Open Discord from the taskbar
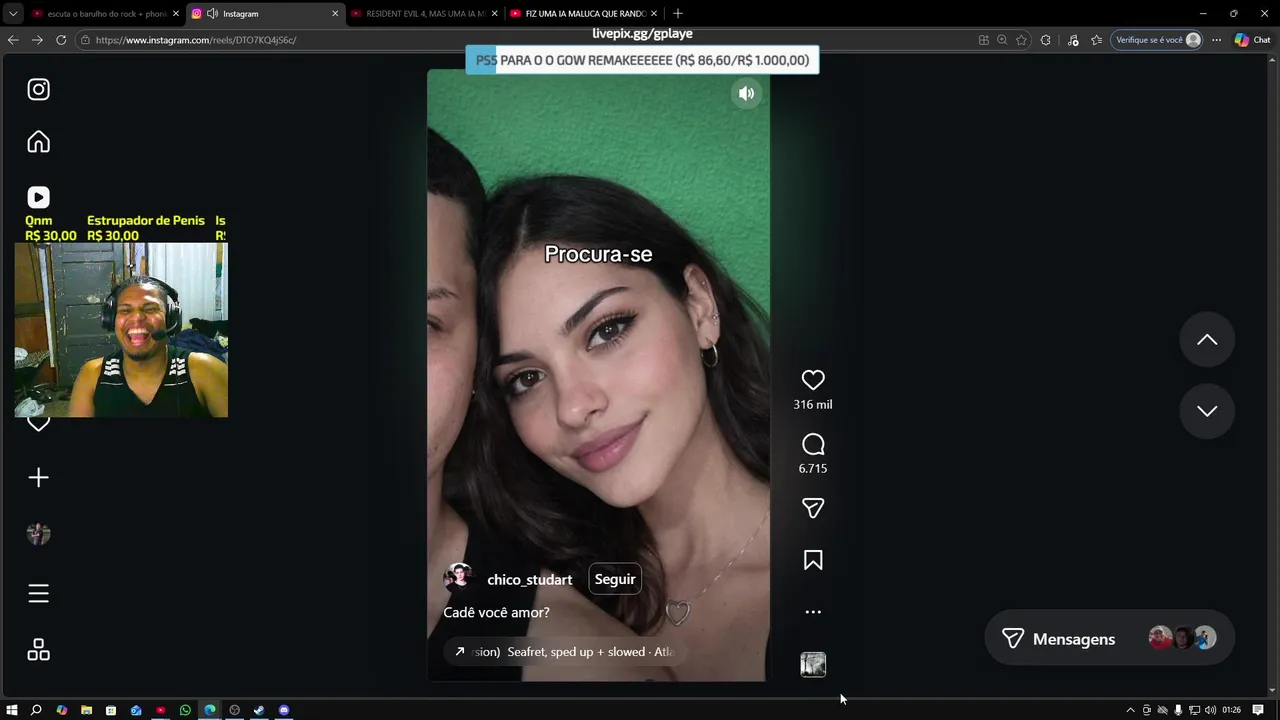 tap(284, 710)
